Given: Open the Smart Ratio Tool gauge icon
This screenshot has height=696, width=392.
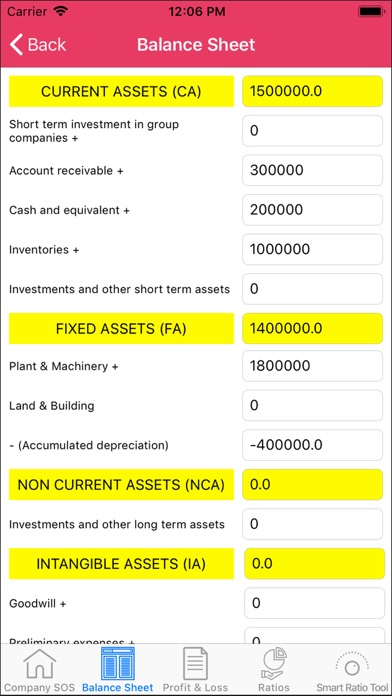Looking at the screenshot, I should tap(352, 664).
